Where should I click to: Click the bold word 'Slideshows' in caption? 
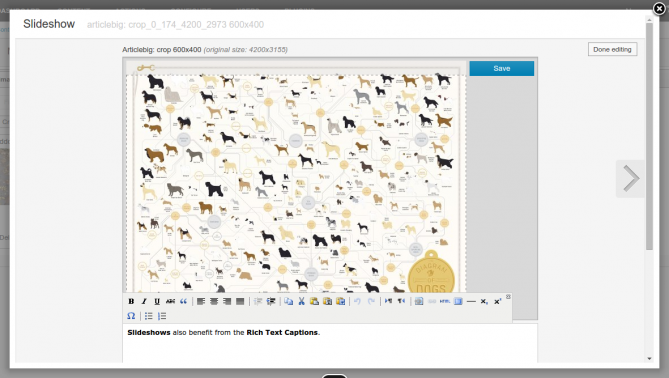149,332
